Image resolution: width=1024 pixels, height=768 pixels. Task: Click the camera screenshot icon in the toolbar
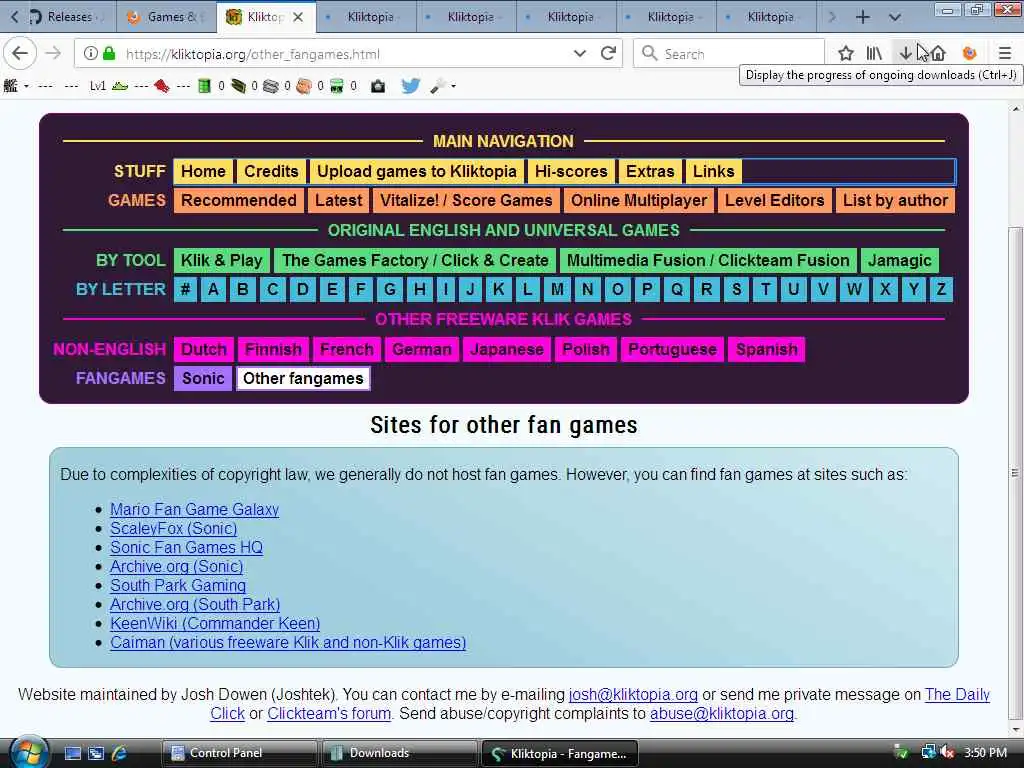[378, 86]
